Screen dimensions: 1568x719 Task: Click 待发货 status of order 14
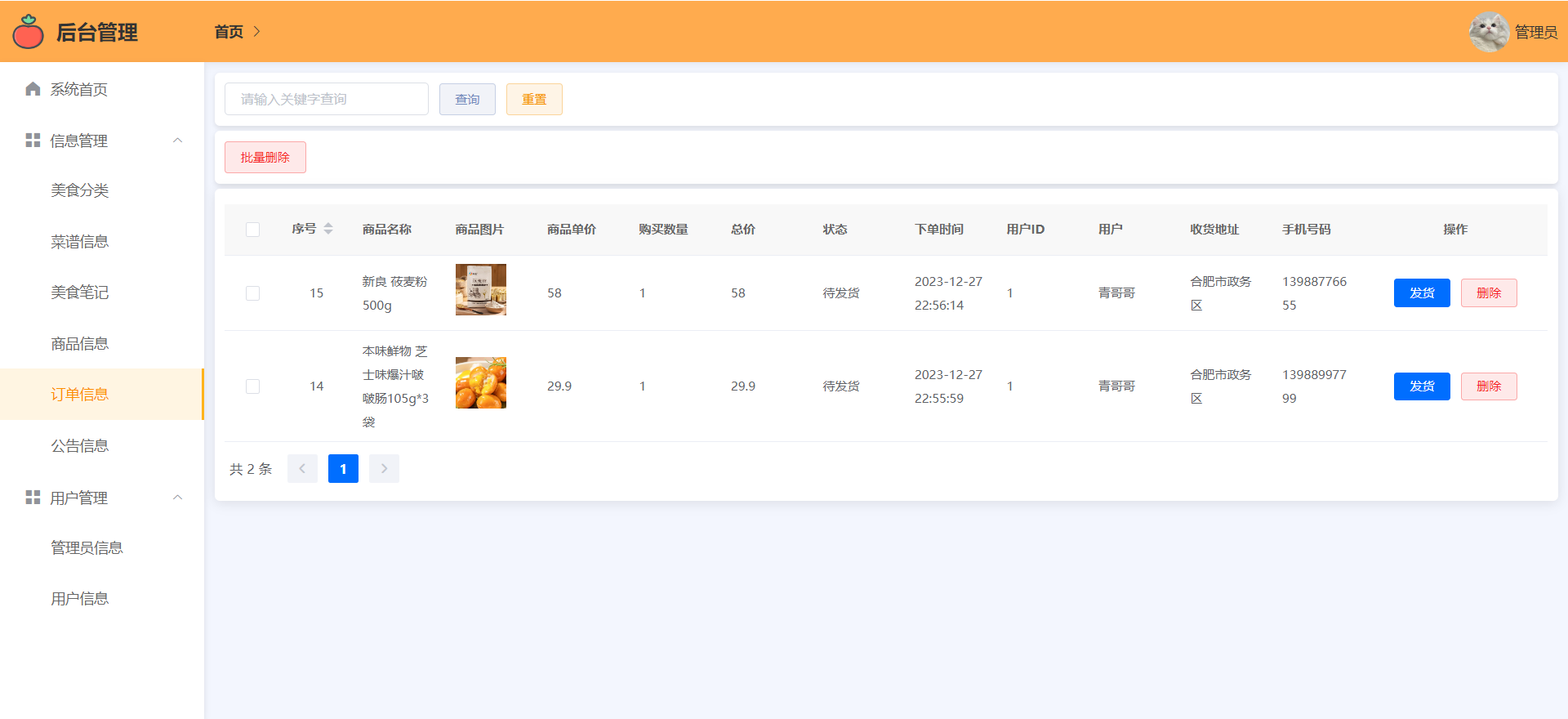841,386
